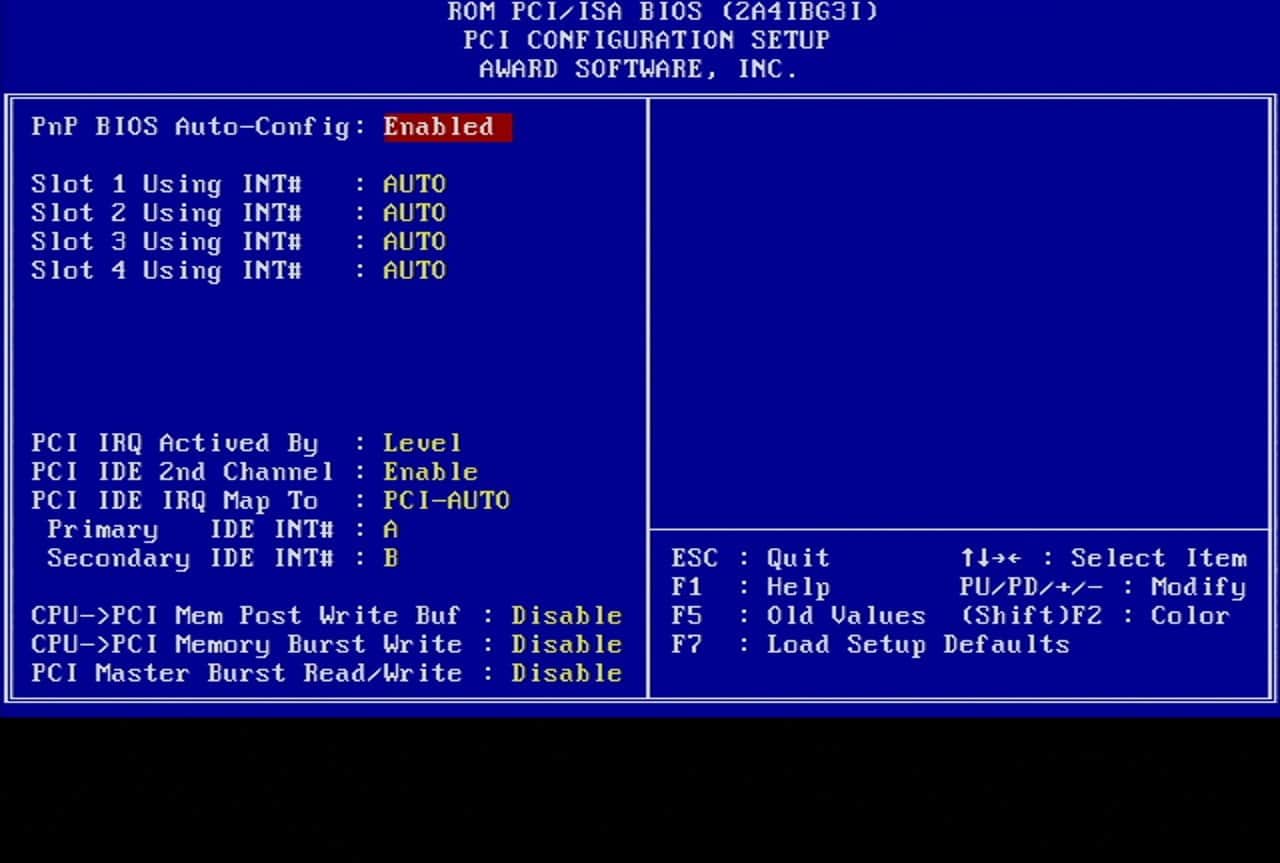Screen dimensions: 1280x863
Task: Select Slot 4 Using INT# AUTO value
Action: click(414, 271)
